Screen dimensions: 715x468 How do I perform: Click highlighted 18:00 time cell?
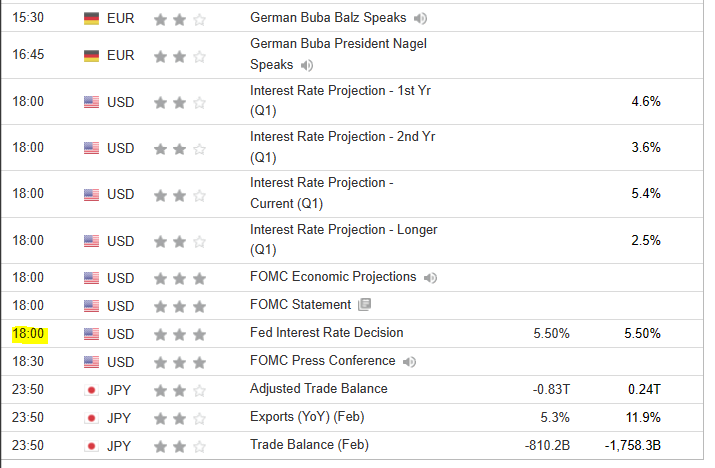pos(27,333)
